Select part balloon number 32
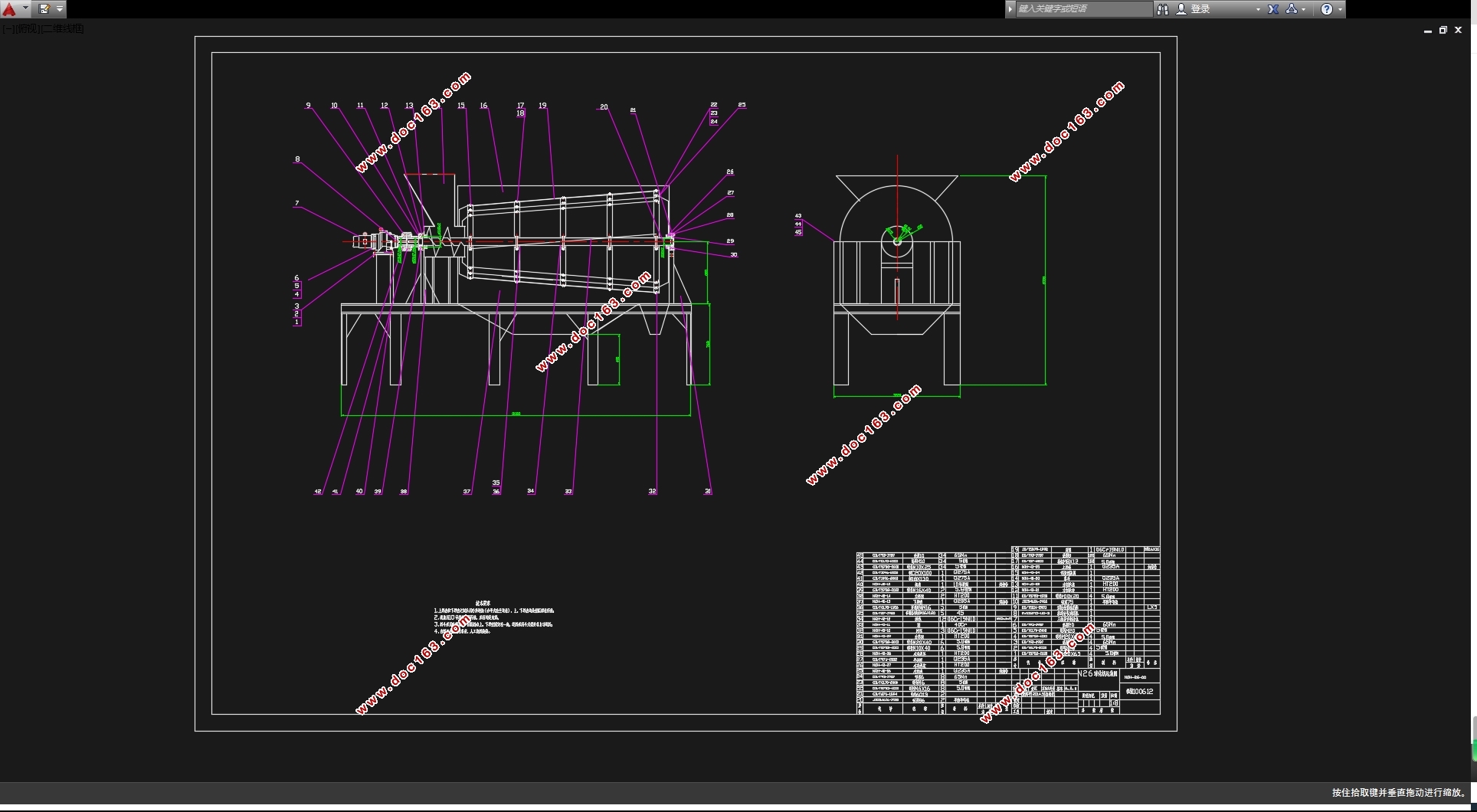This screenshot has width=1477, height=812. point(653,492)
